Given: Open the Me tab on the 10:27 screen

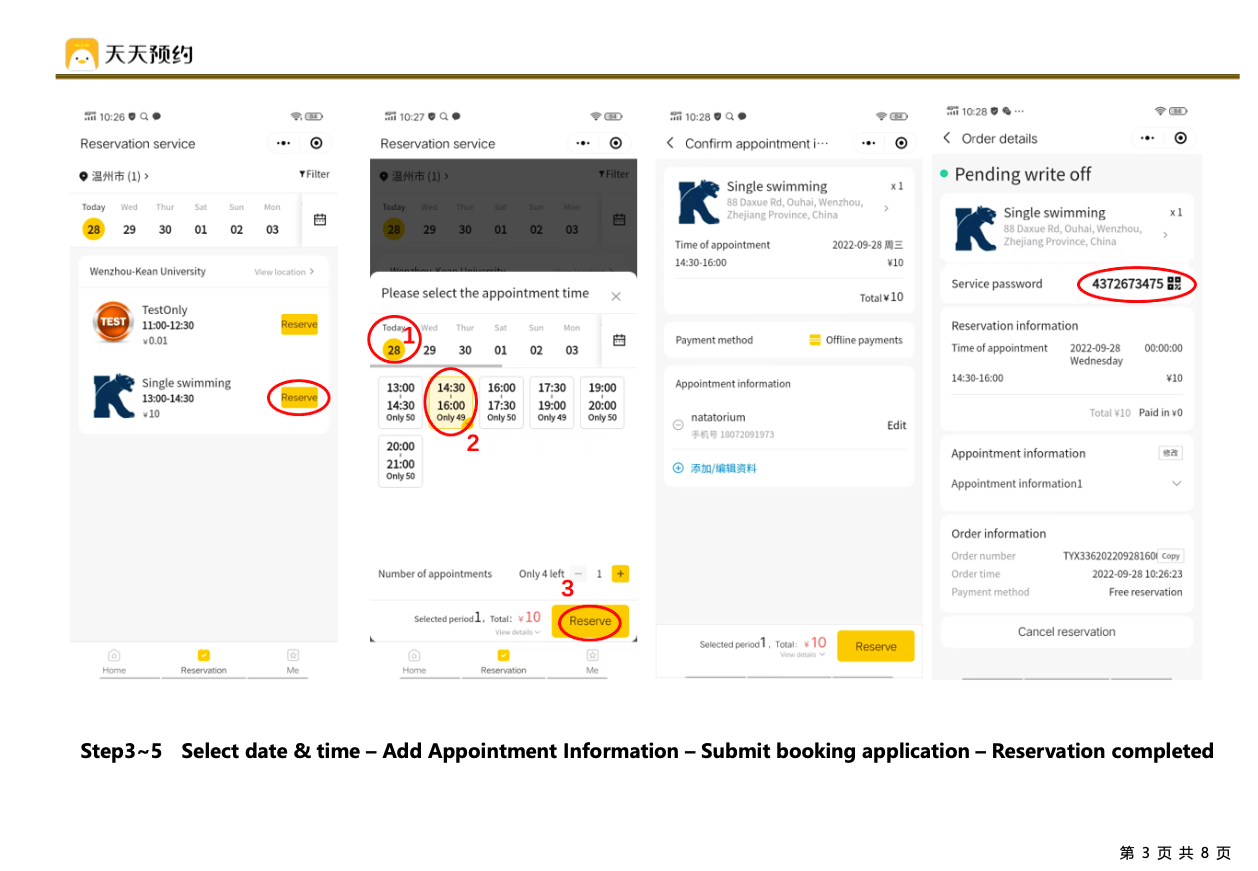Looking at the screenshot, I should click(592, 661).
